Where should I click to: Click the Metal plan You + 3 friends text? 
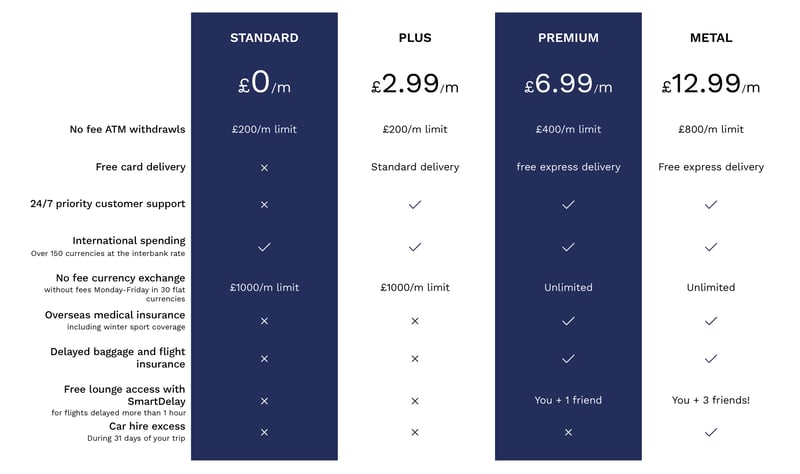(x=711, y=400)
